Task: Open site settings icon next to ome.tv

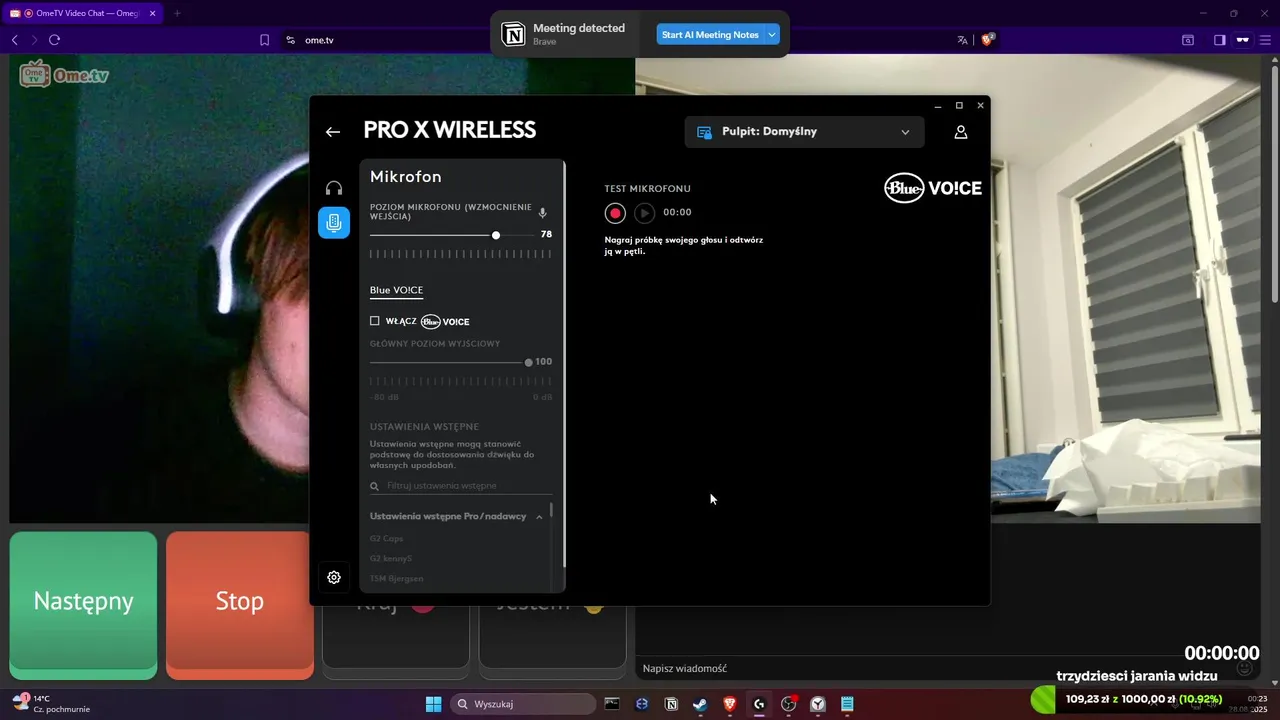Action: pyautogui.click(x=291, y=40)
